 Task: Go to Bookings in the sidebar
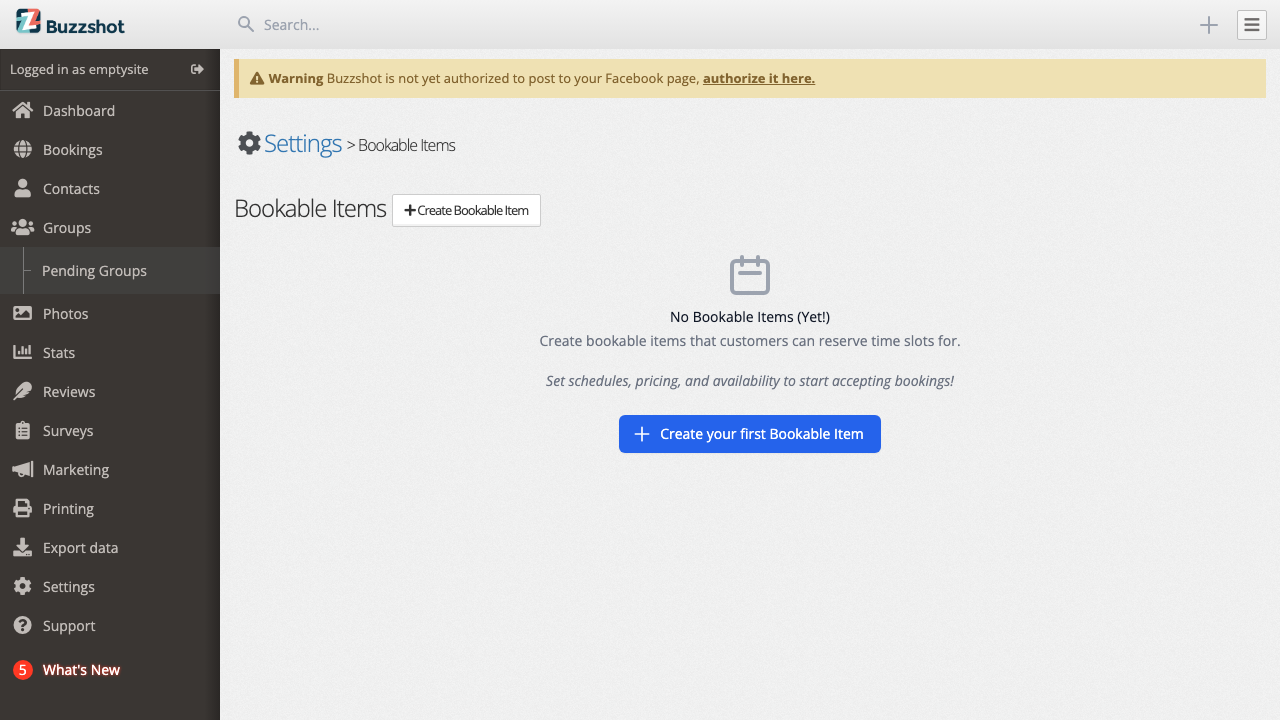click(110, 150)
